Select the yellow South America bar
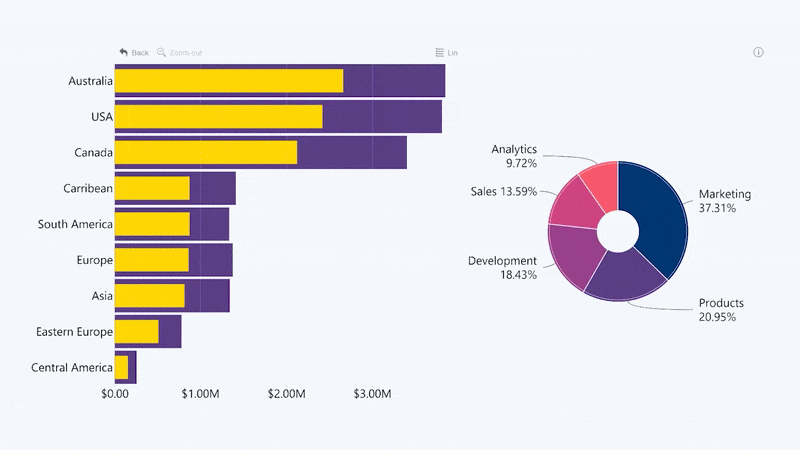This screenshot has height=450, width=800. pyautogui.click(x=152, y=224)
